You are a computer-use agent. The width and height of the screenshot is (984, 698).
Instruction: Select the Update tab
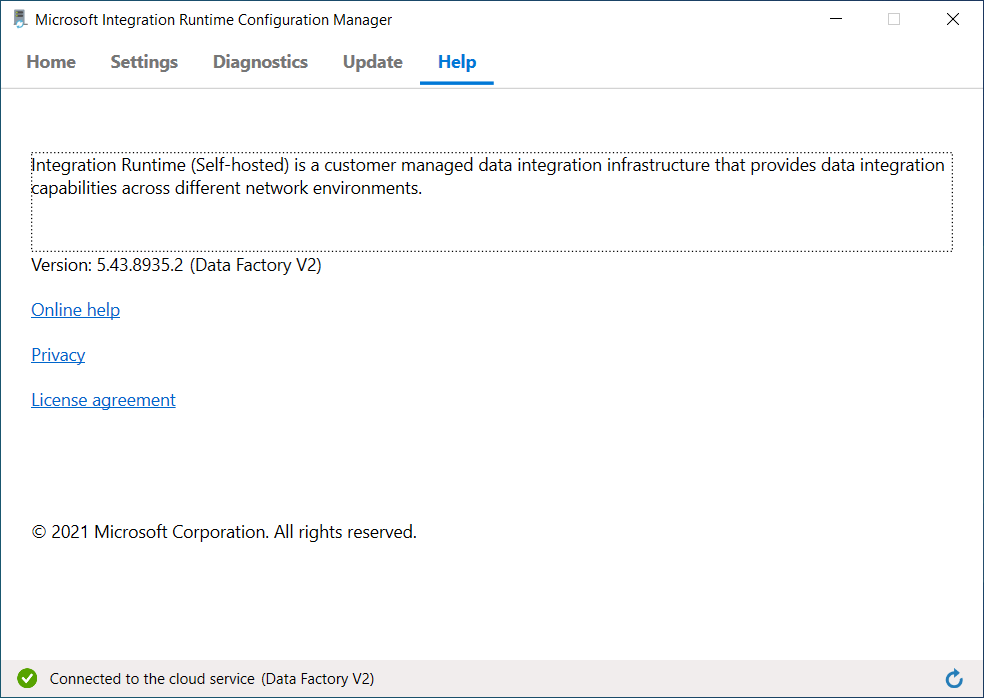[x=373, y=62]
